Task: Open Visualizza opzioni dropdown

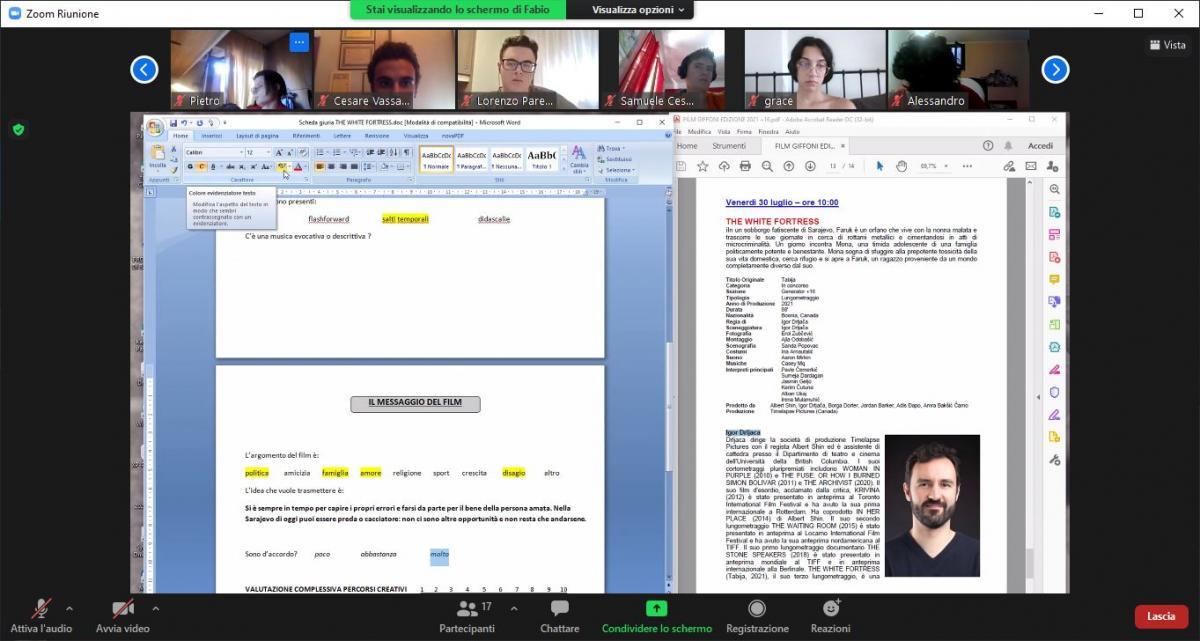Action: 638,10
